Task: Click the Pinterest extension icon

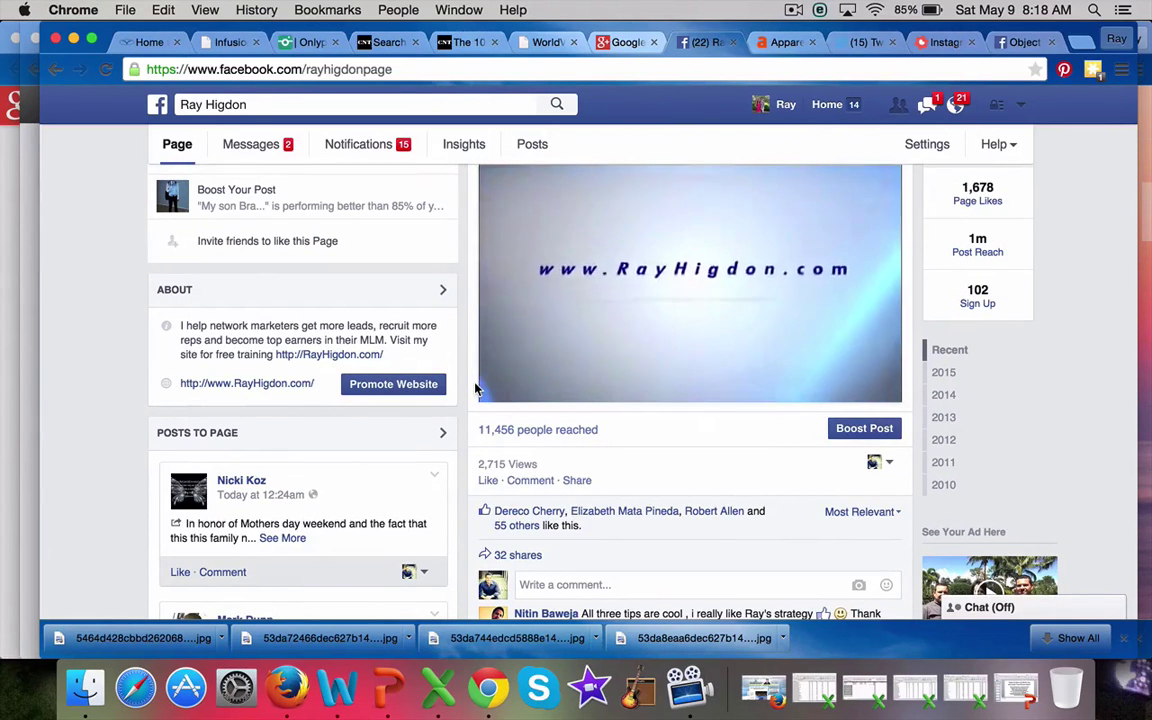Action: click(1064, 70)
